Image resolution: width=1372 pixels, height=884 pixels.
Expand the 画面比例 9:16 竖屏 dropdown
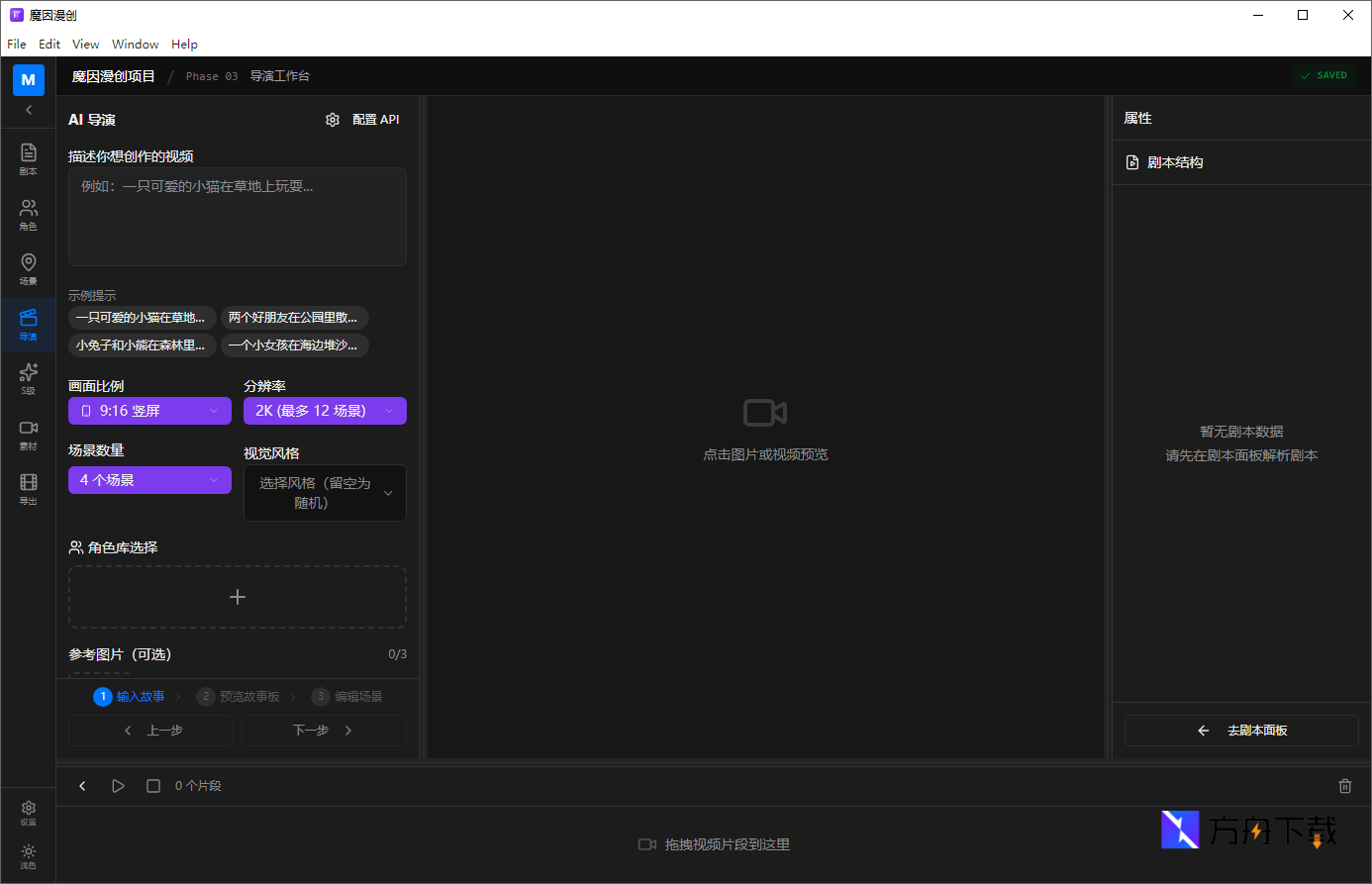click(x=149, y=411)
